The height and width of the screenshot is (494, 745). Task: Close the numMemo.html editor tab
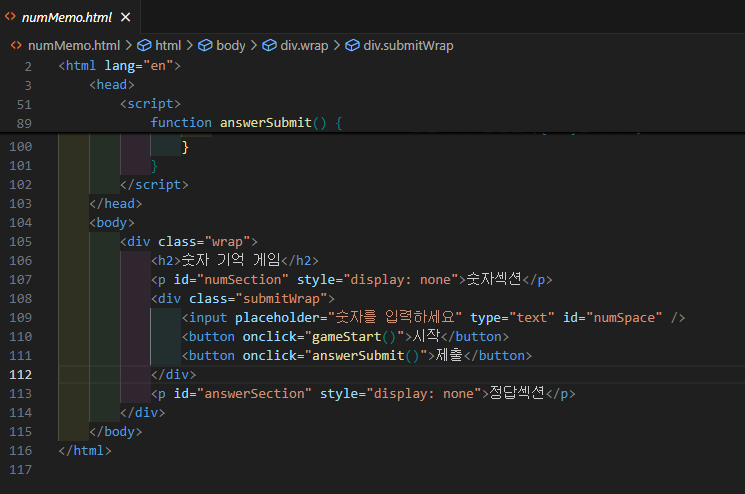125,17
